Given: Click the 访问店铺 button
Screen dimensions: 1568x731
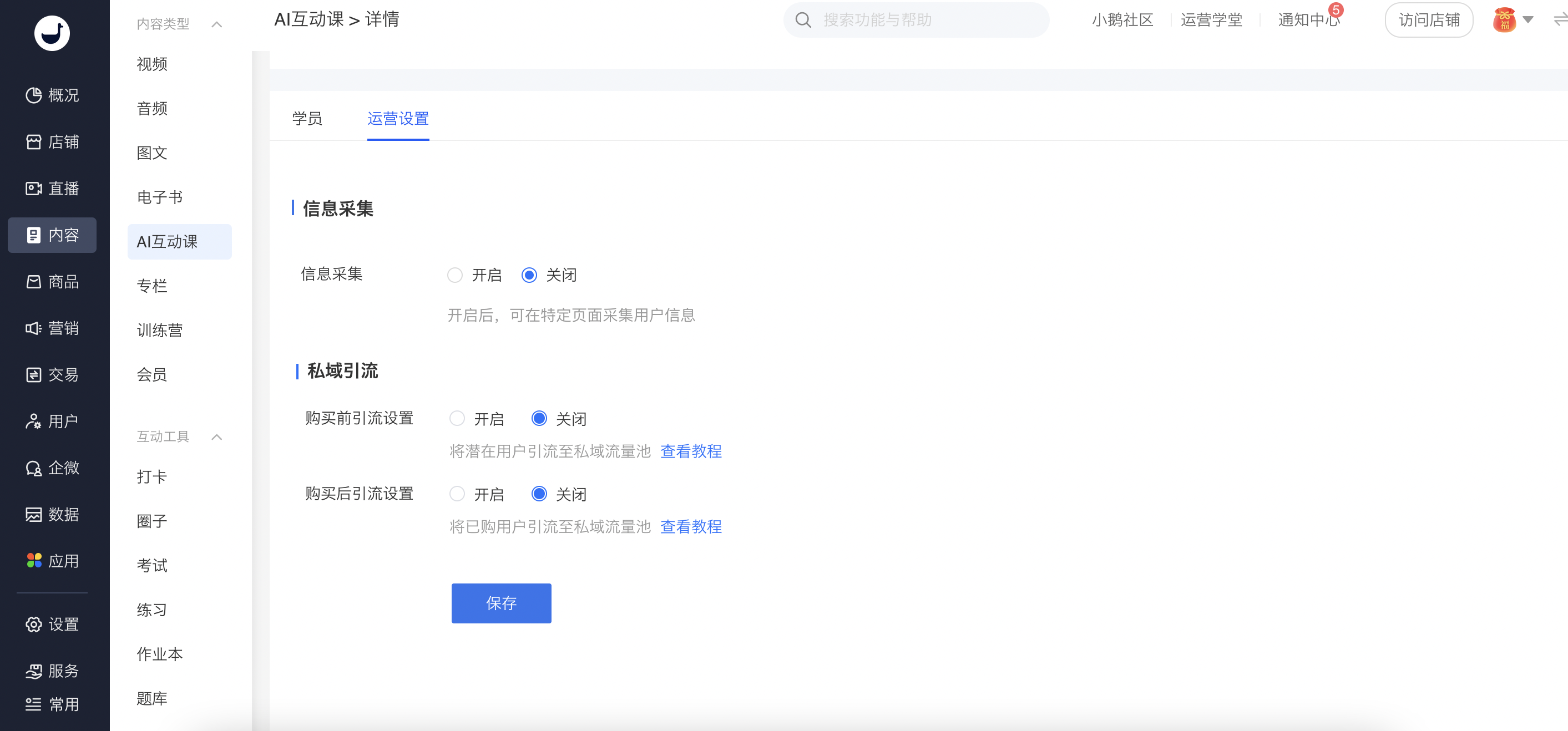Looking at the screenshot, I should pos(1429,20).
